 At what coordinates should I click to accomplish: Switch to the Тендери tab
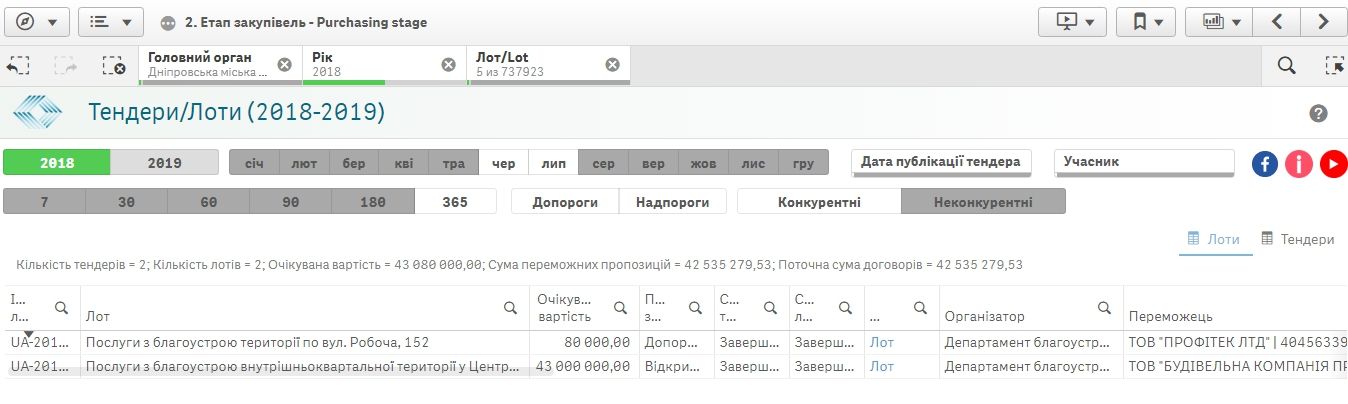coord(1298,239)
